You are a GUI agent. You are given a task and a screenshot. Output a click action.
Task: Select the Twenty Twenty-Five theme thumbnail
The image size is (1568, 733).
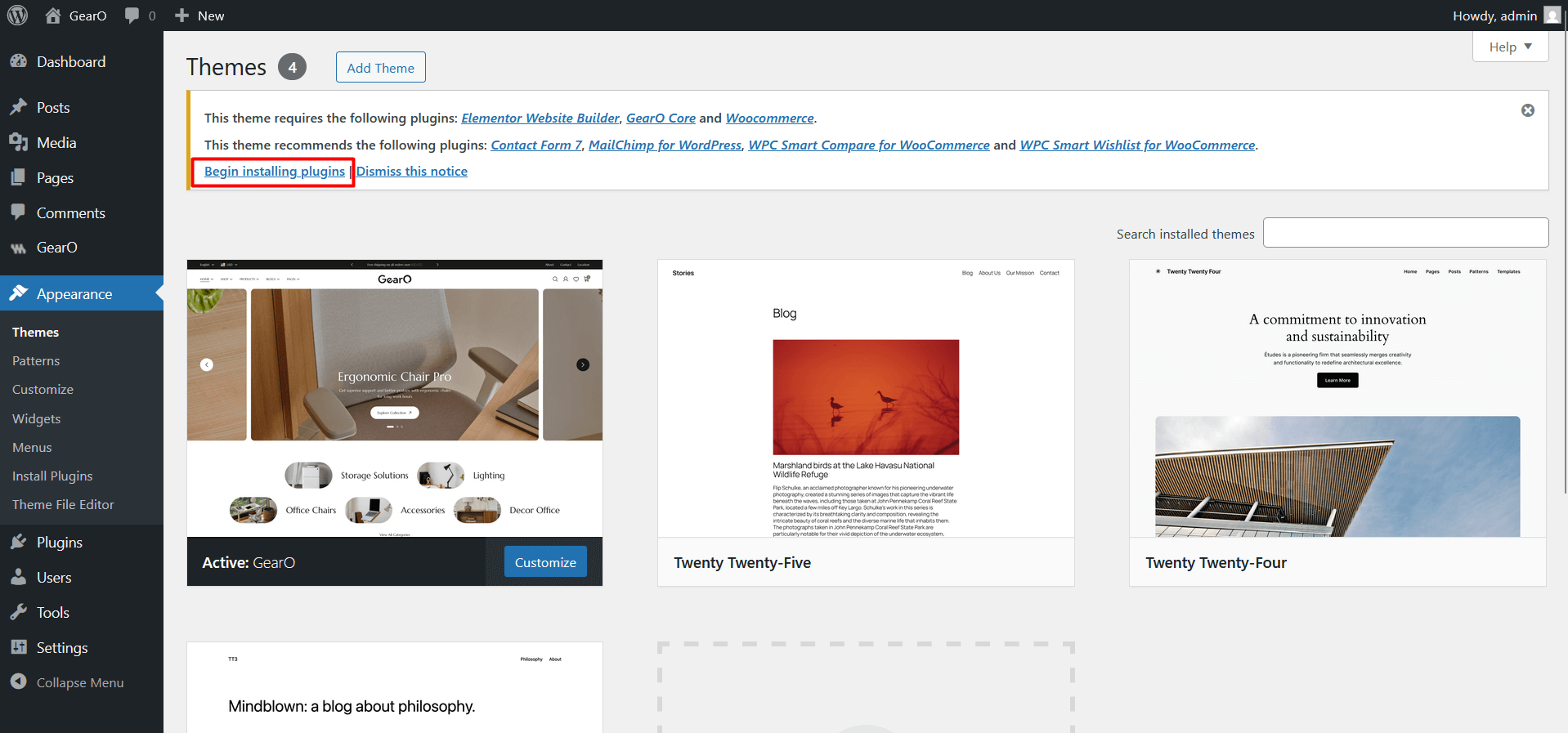[865, 399]
